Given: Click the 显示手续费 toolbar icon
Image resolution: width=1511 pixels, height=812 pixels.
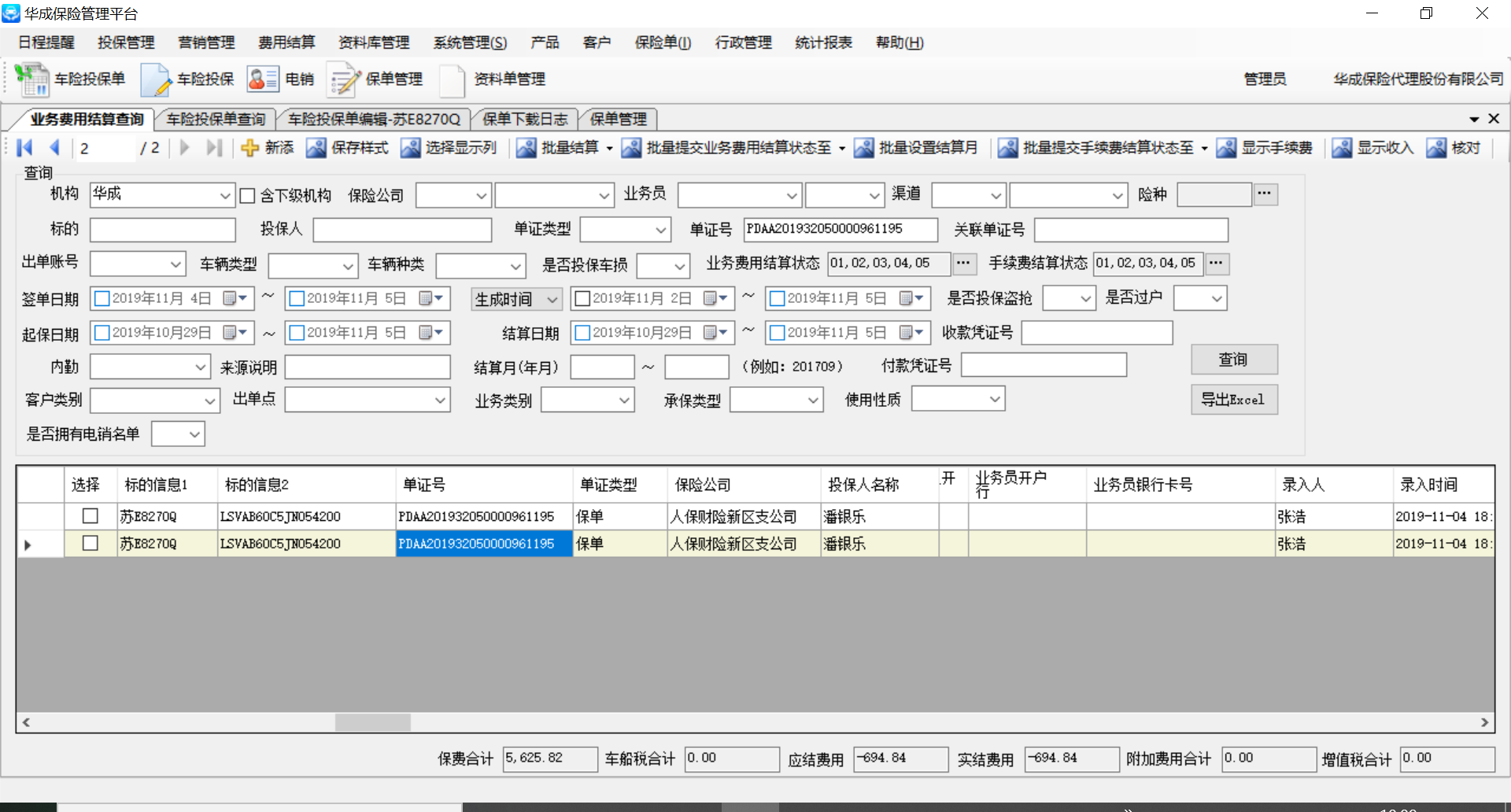Looking at the screenshot, I should pos(1226,148).
